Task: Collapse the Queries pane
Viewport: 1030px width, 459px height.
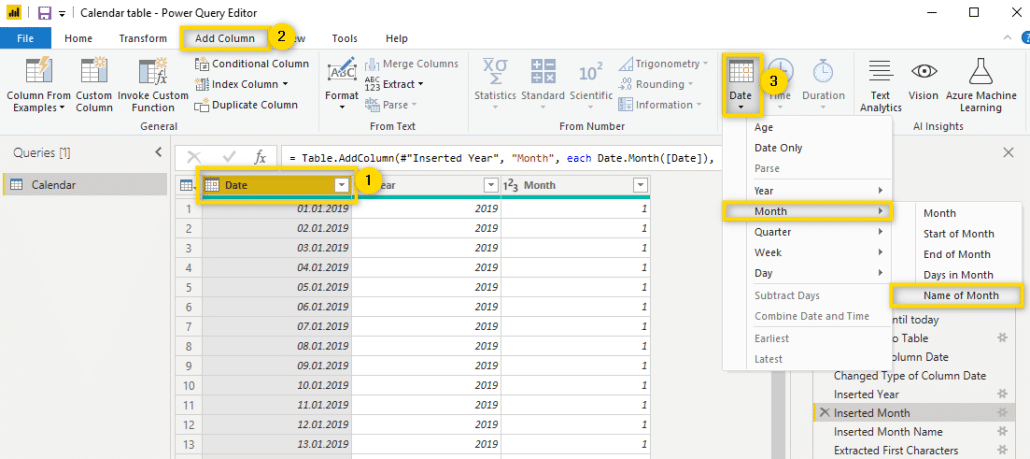Action: [158, 152]
